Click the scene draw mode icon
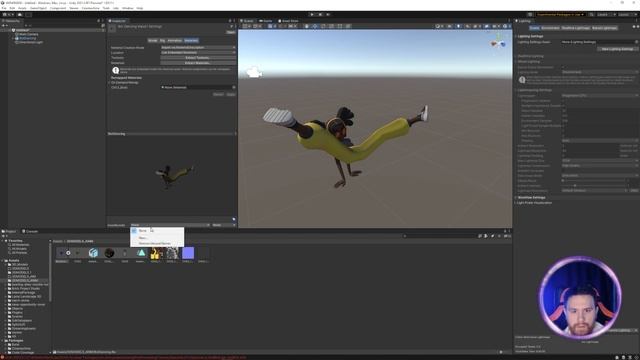The image size is (640, 360). [438, 26]
